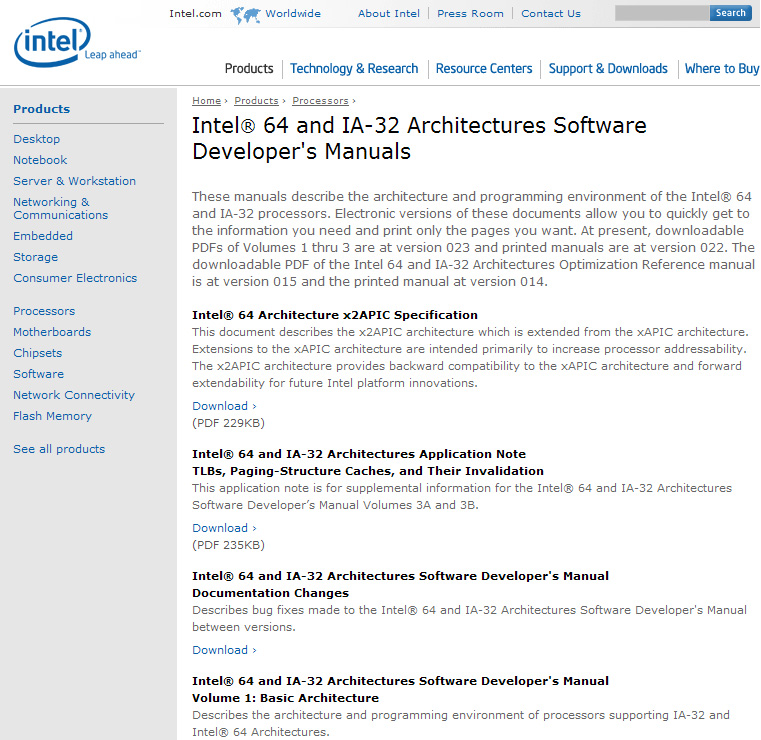Download the x2APIC Specification PDF
Image resolution: width=761 pixels, height=740 pixels.
coord(220,406)
